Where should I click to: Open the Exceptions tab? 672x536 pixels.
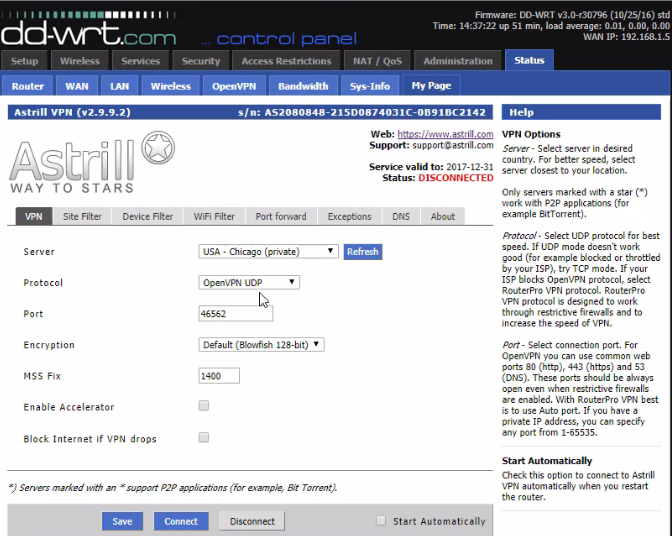click(350, 216)
